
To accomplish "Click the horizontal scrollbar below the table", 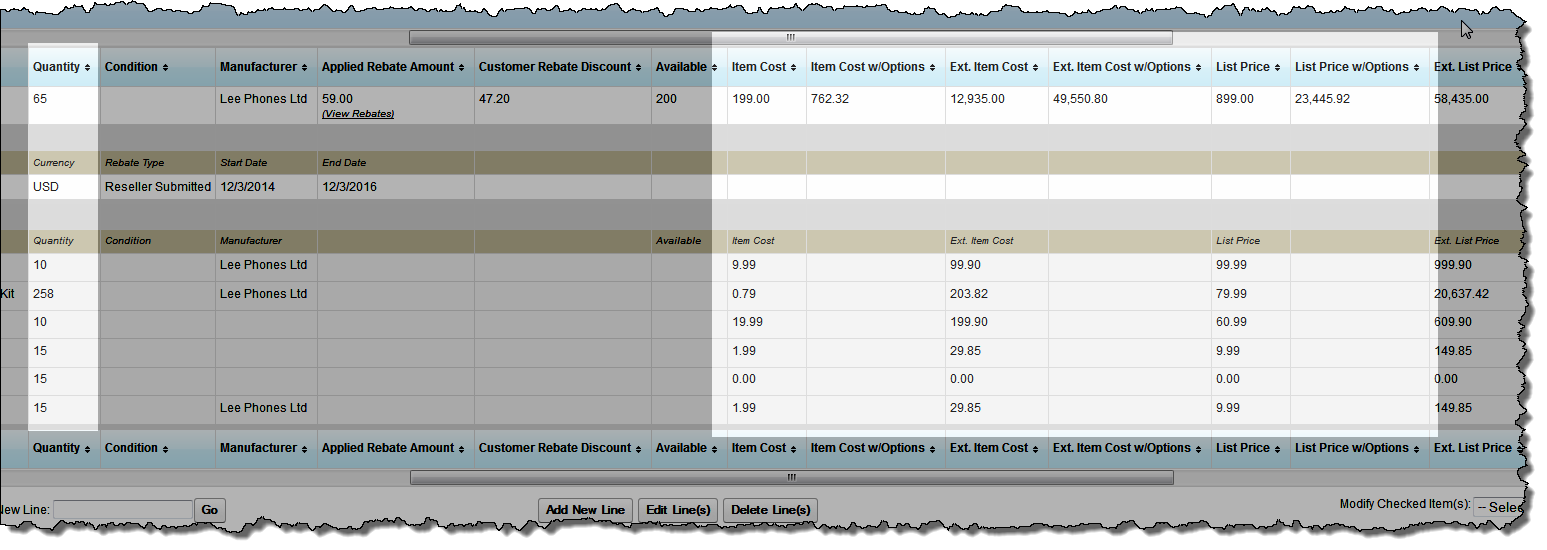I will (791, 477).
